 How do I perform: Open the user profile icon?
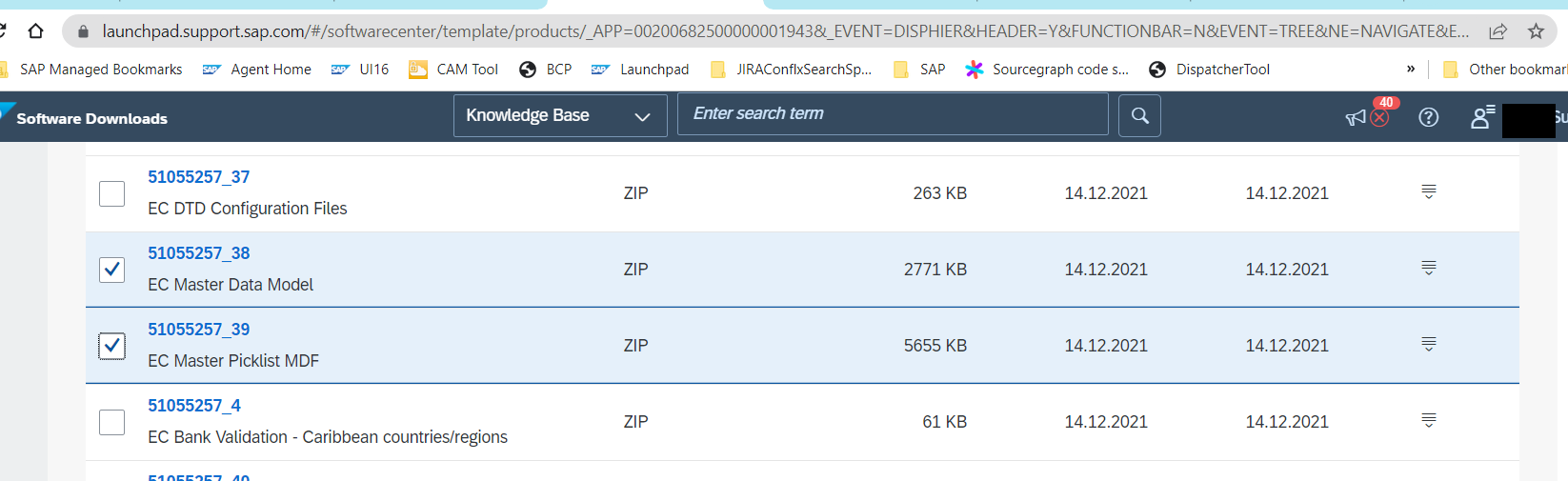coord(1481,117)
